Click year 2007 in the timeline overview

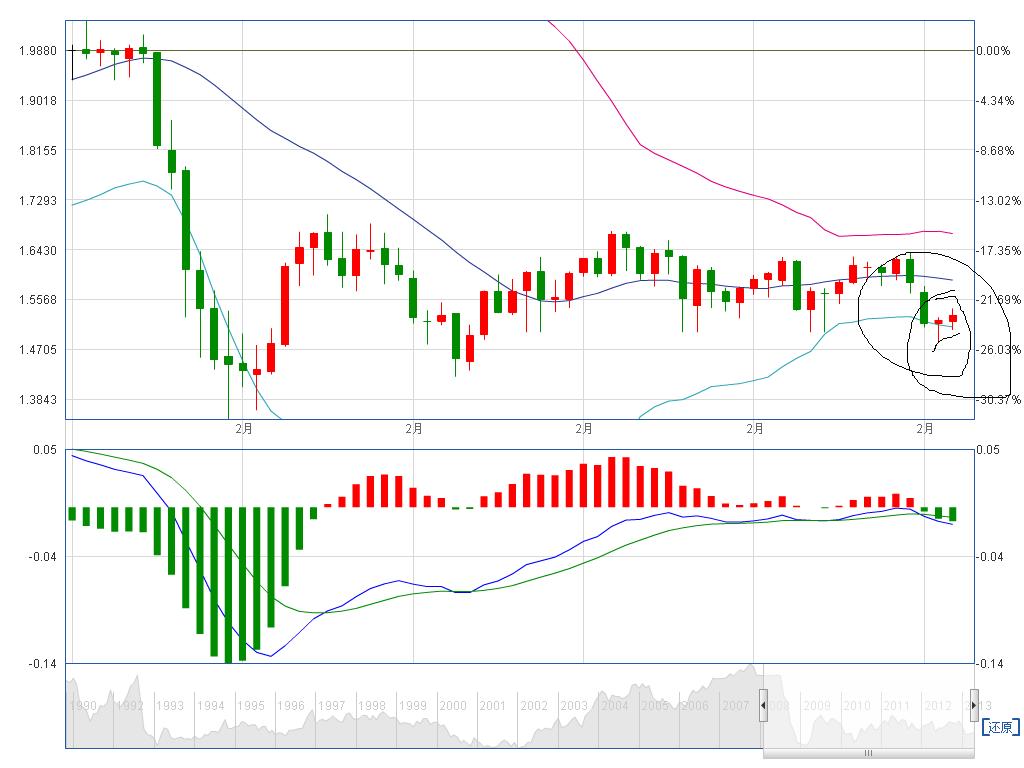pos(735,706)
